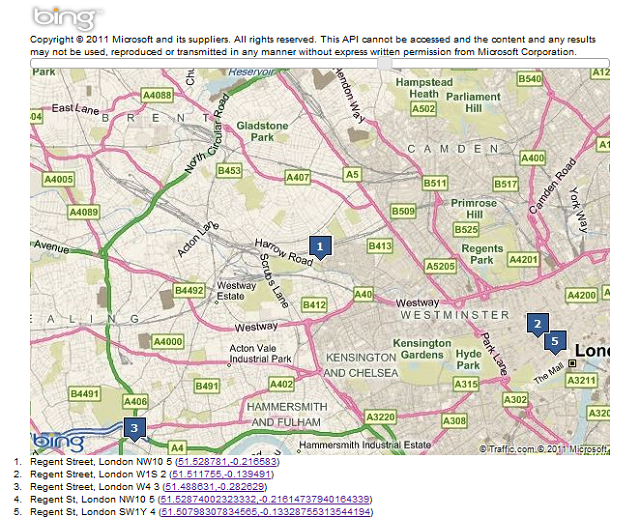Follow the 51.488631,-0.282629 link
Viewport: 640px width, 518px height.
tap(215, 487)
